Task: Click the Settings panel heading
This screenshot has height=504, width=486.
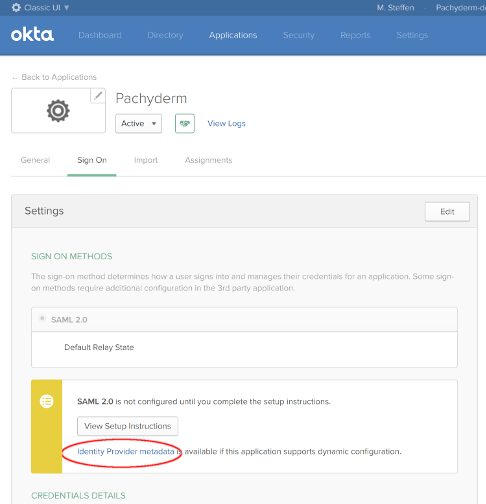Action: click(44, 211)
